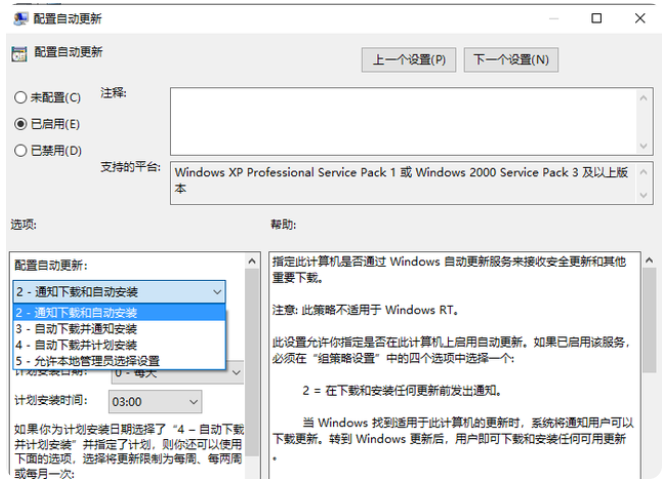The width and height of the screenshot is (667, 484).
Task: Click inside the 注释 comment box
Action: pos(403,122)
